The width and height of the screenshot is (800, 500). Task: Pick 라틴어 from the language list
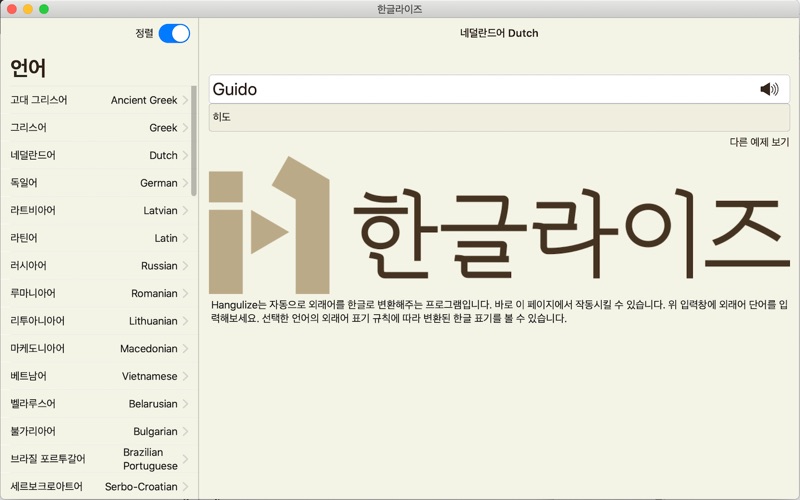tap(24, 238)
